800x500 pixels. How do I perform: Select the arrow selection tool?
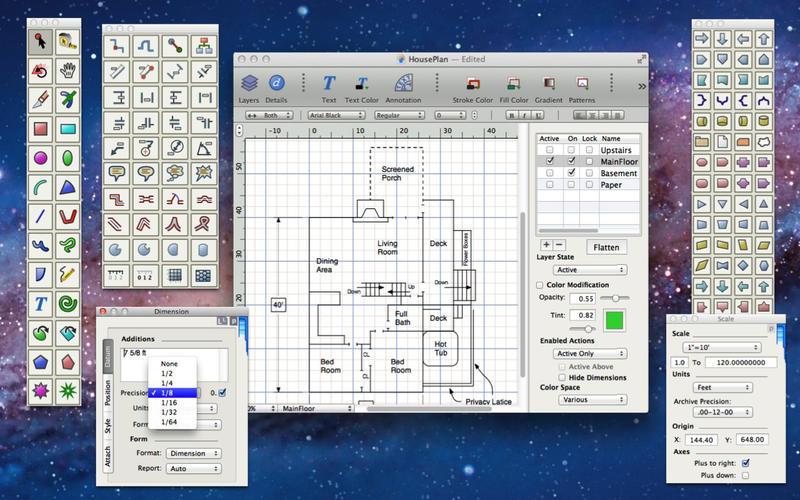click(40, 42)
